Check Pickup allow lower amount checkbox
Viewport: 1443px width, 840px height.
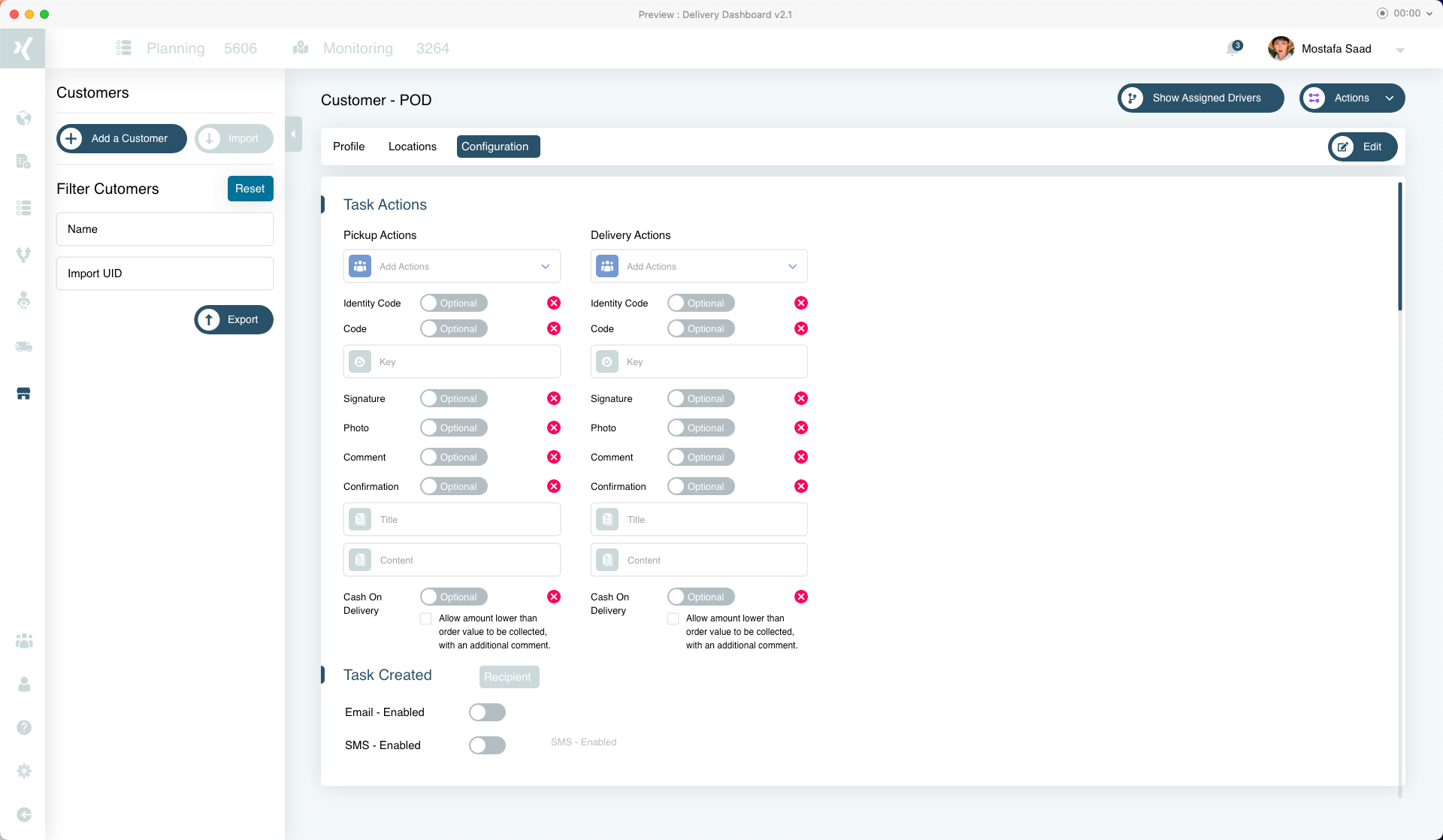click(x=426, y=619)
